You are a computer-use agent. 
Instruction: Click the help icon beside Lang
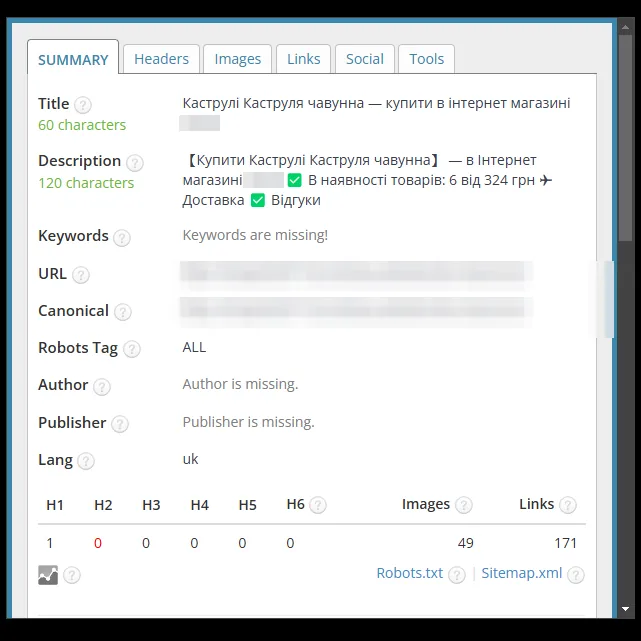[86, 461]
